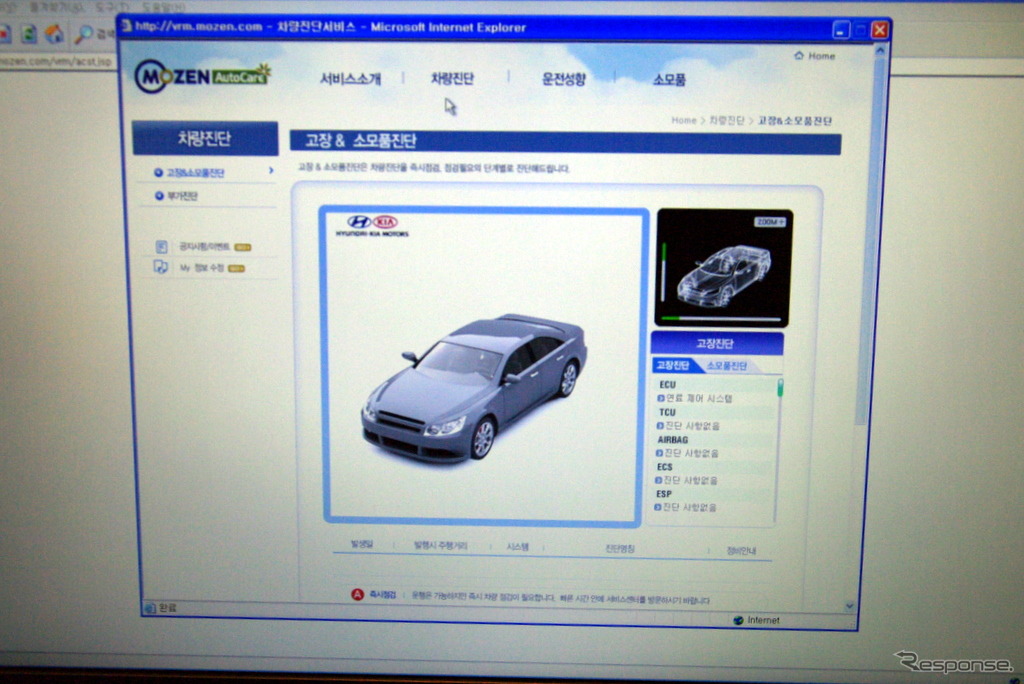The height and width of the screenshot is (684, 1024).
Task: Click the Mozen AutoCare logo
Action: (x=203, y=75)
